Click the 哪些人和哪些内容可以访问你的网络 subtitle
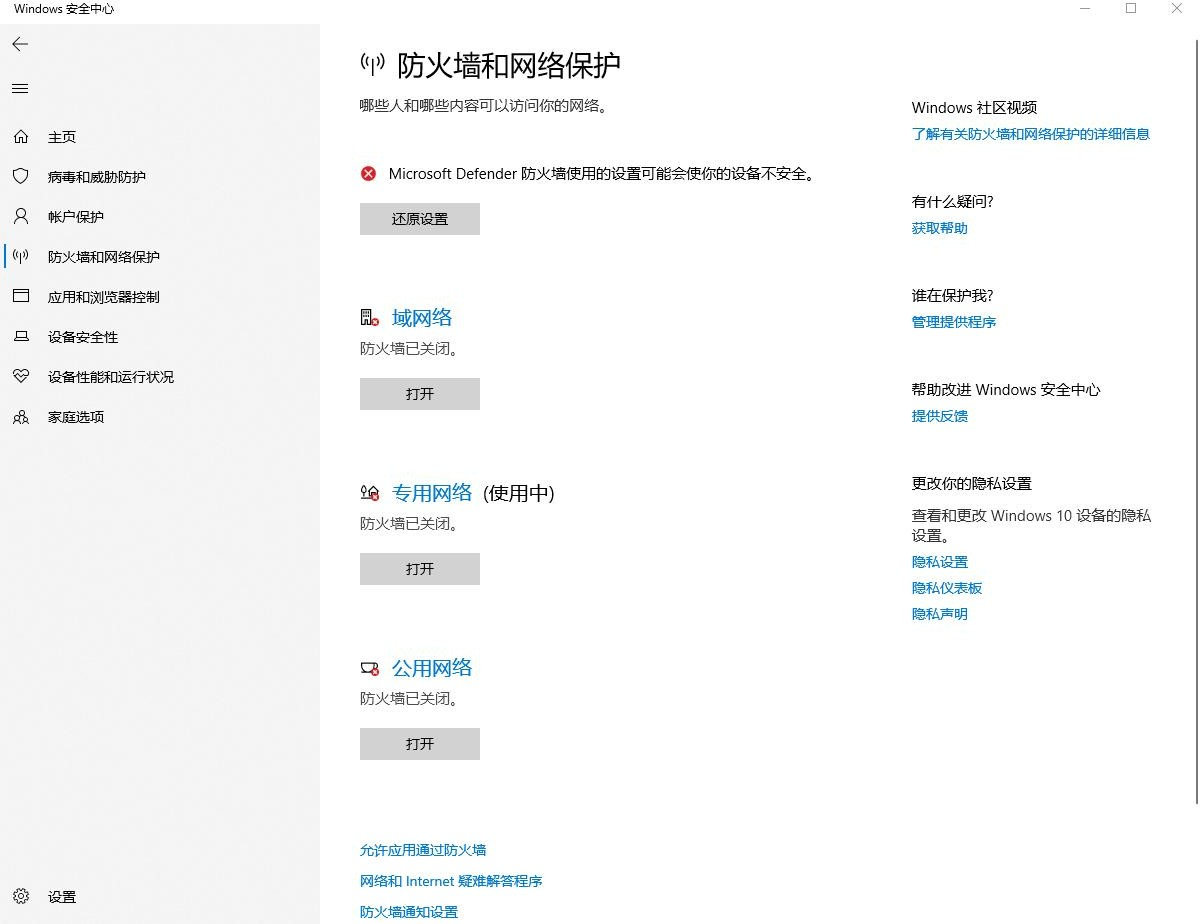This screenshot has height=924, width=1200. tap(484, 105)
